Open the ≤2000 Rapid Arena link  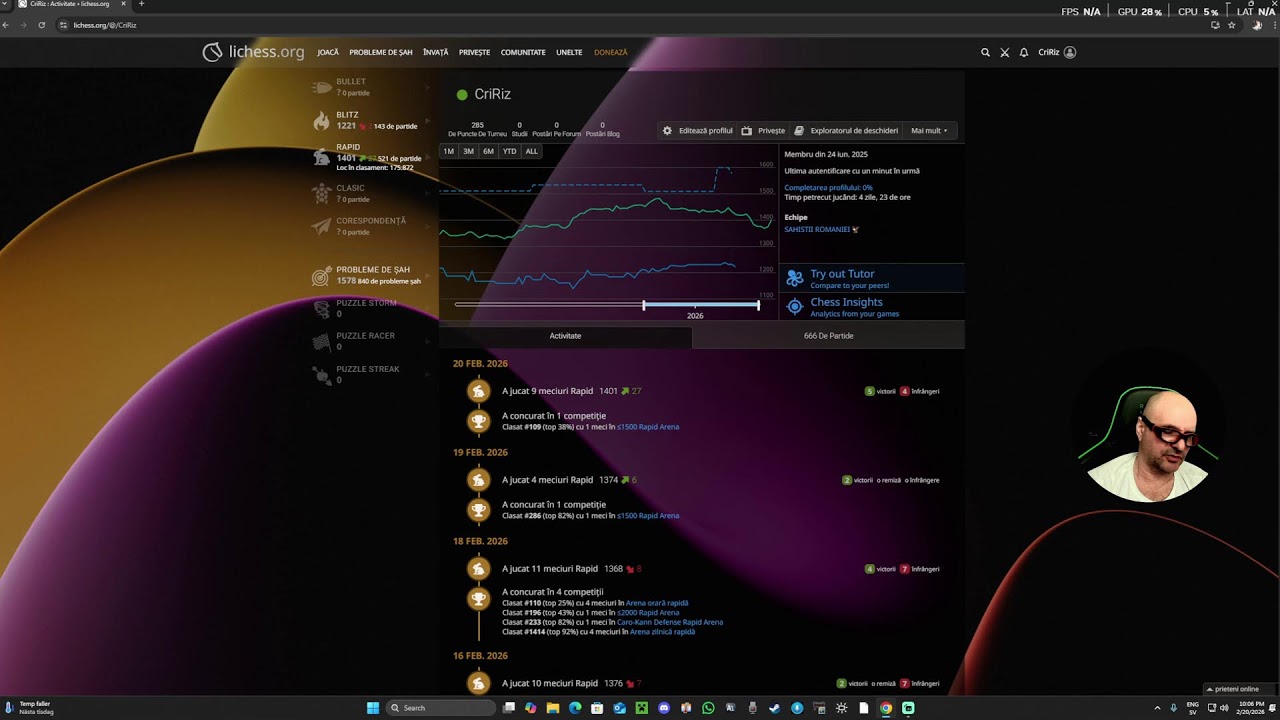[x=648, y=613]
